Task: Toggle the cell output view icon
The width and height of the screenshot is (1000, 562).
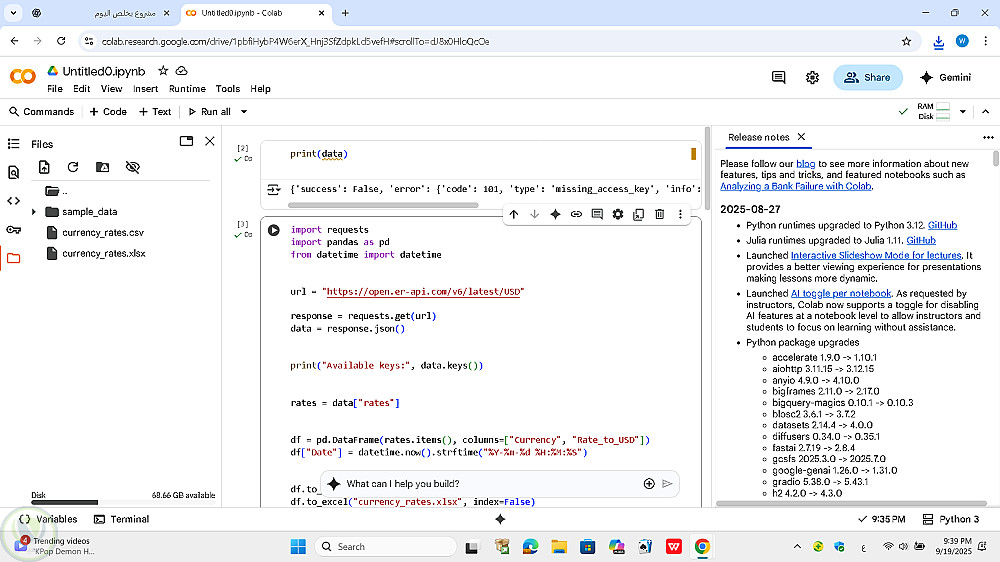Action: [x=272, y=190]
